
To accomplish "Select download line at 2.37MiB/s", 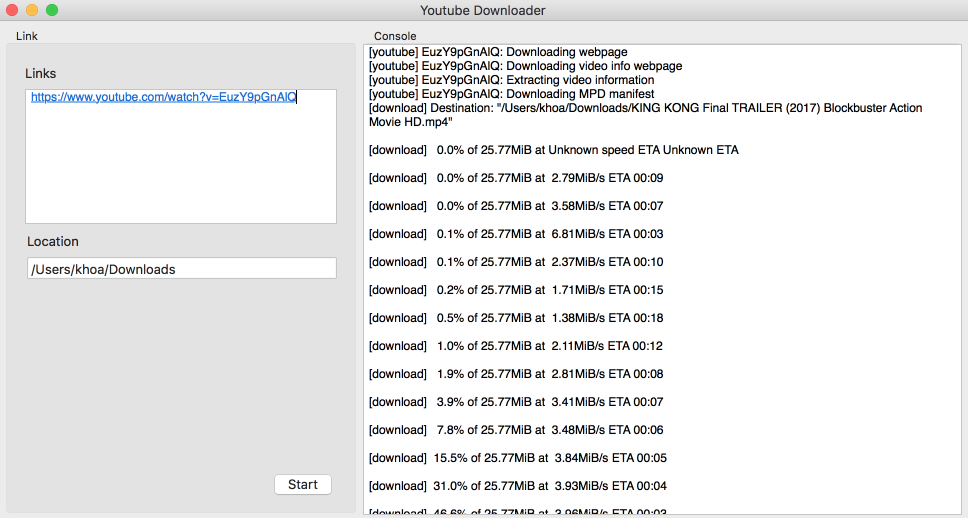I will pos(515,262).
